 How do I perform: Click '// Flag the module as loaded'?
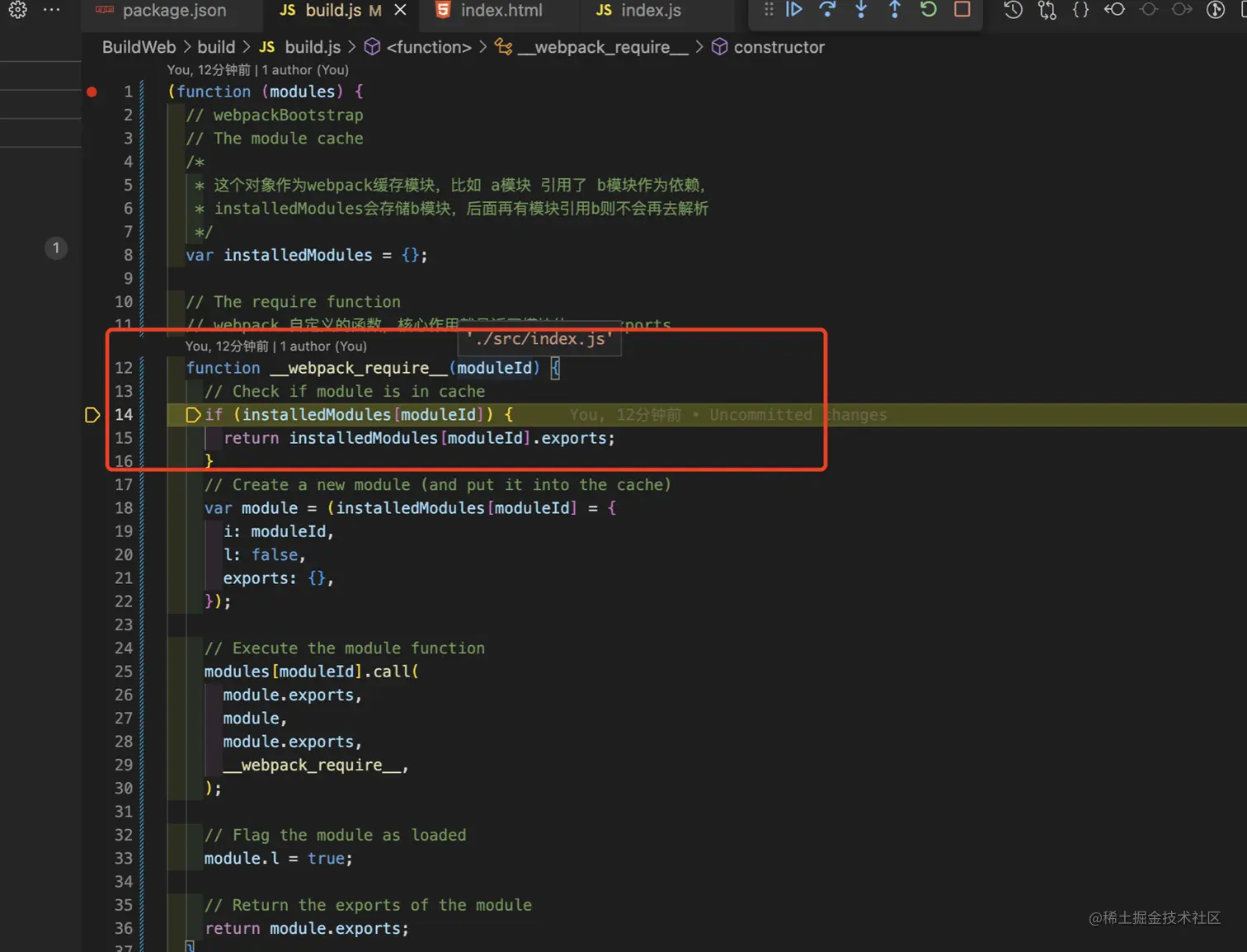pyautogui.click(x=336, y=836)
